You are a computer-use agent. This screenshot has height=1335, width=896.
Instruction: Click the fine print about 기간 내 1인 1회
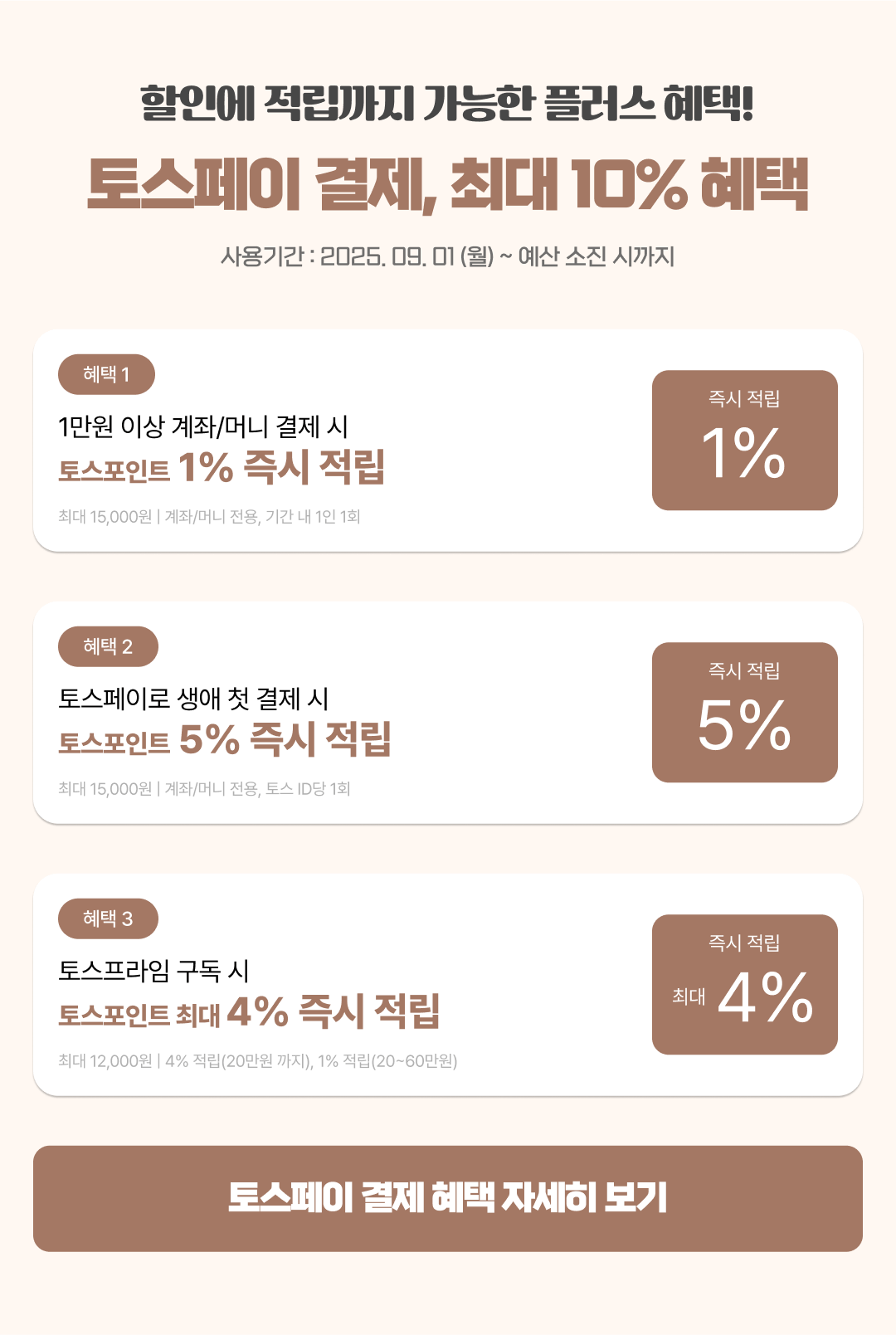coord(209,516)
